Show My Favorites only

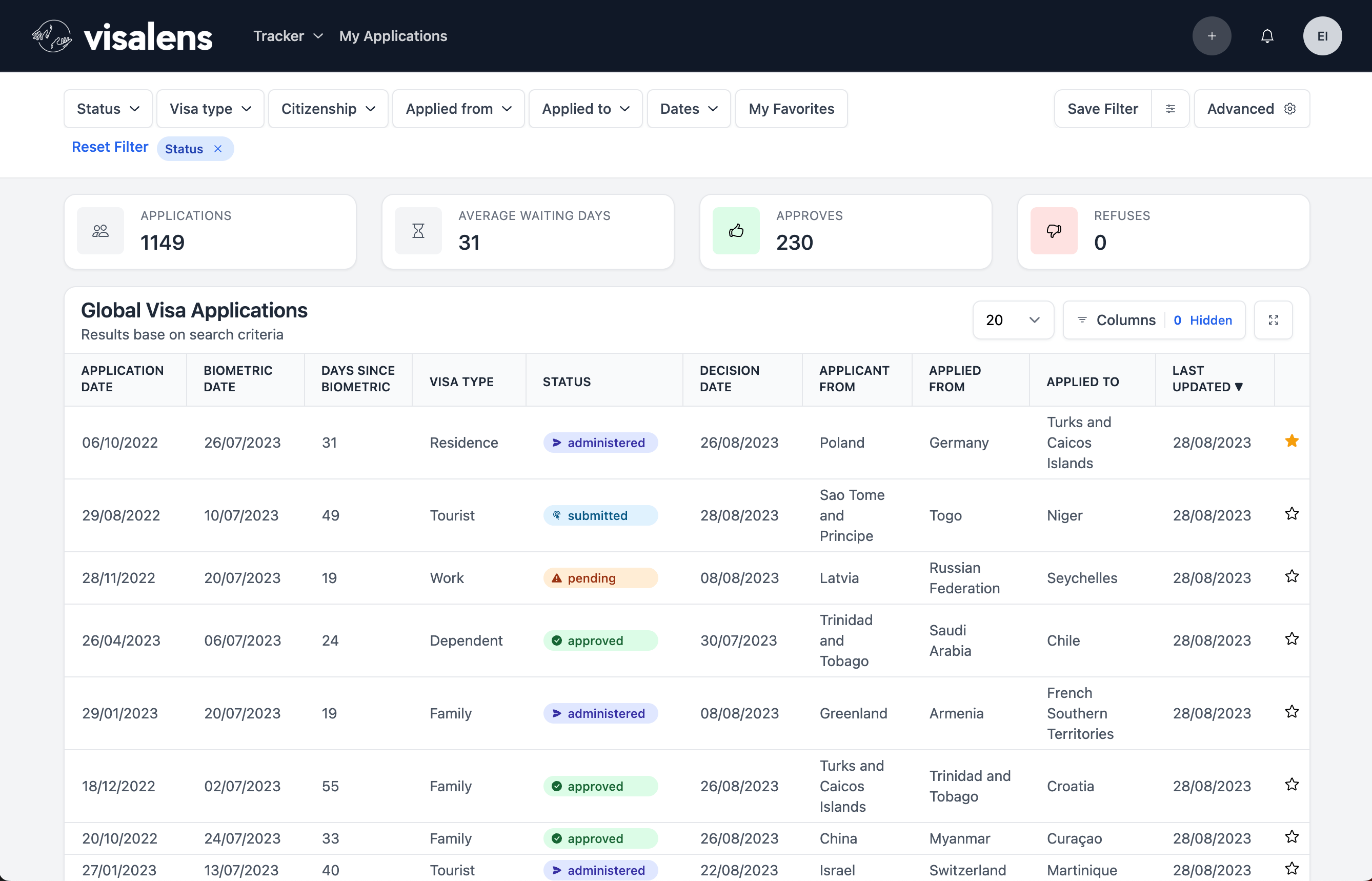tap(792, 109)
